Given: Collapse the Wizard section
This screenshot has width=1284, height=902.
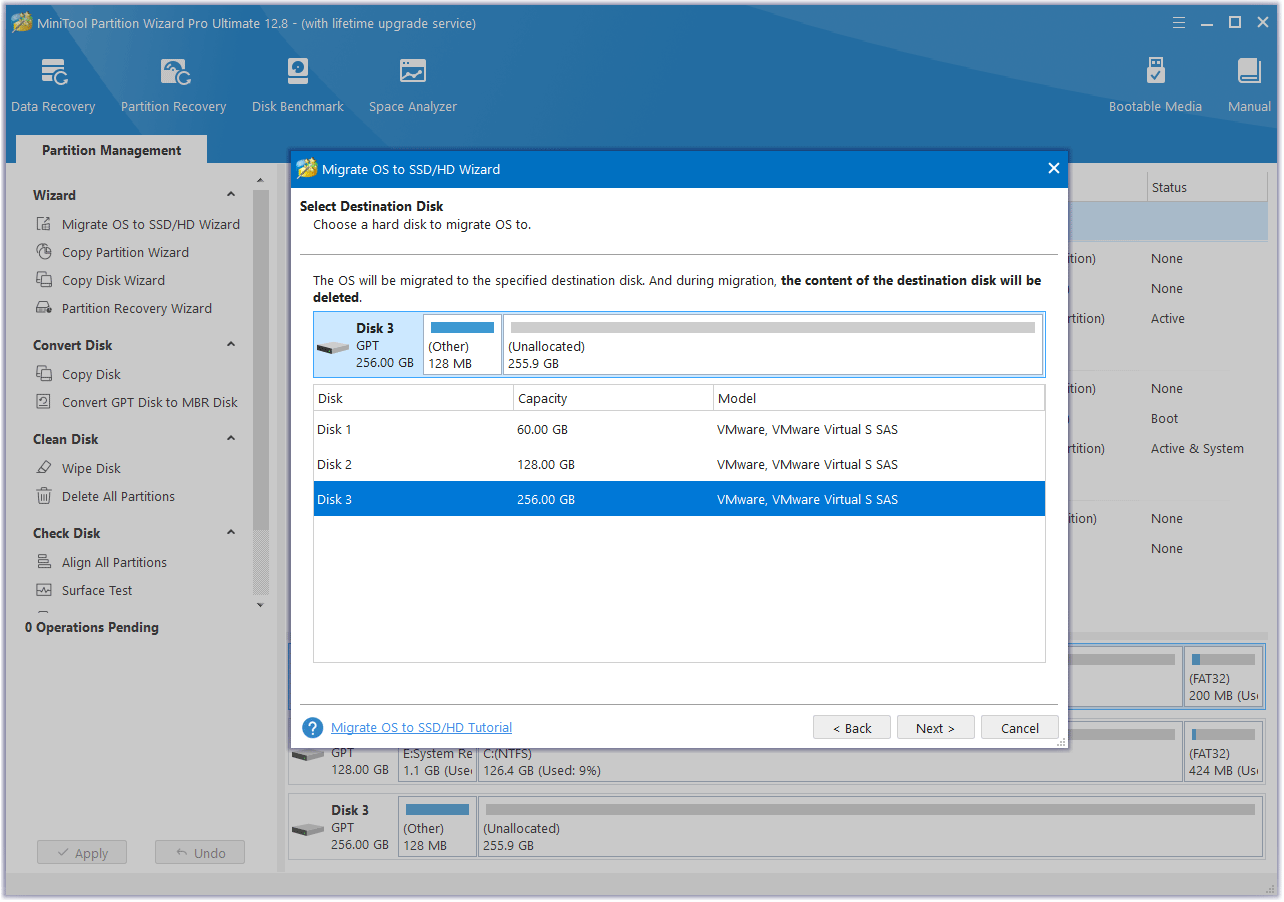Looking at the screenshot, I should pos(231,195).
